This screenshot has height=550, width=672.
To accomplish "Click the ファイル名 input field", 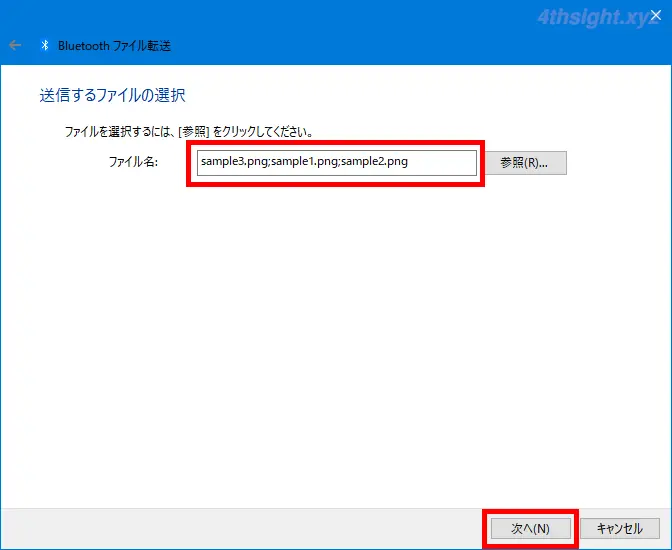I will [x=336, y=162].
